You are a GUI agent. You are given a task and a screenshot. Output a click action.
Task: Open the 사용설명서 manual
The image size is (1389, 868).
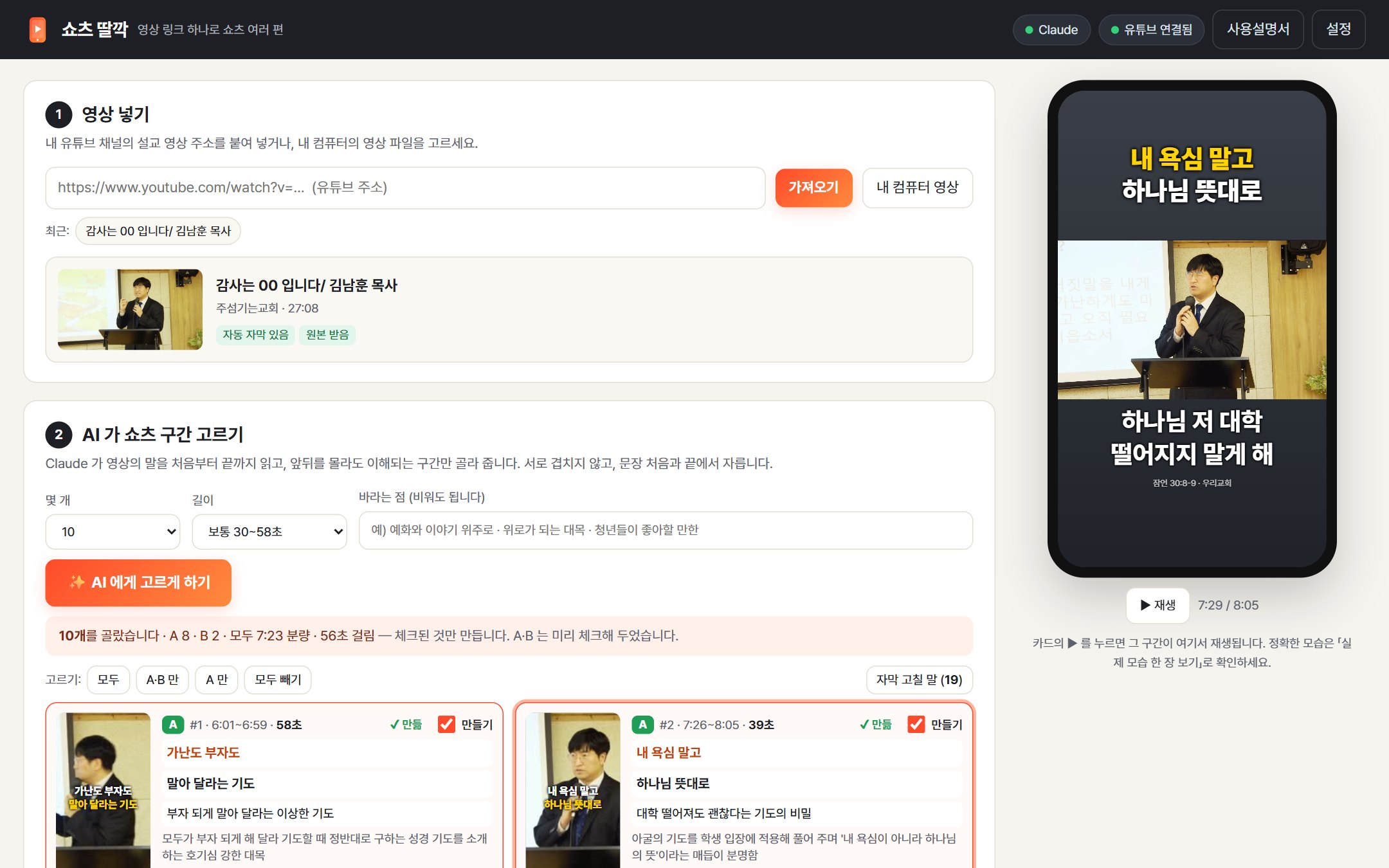(x=1258, y=30)
